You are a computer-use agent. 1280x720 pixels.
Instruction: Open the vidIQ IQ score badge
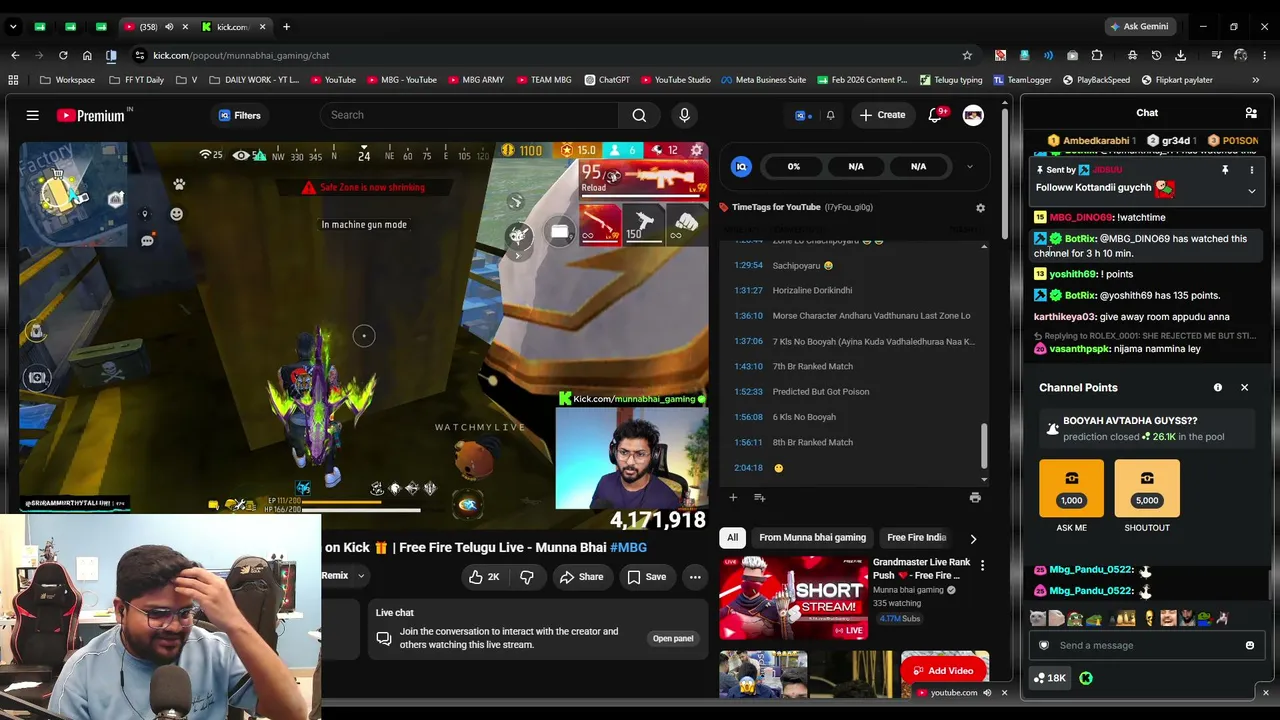(x=741, y=166)
